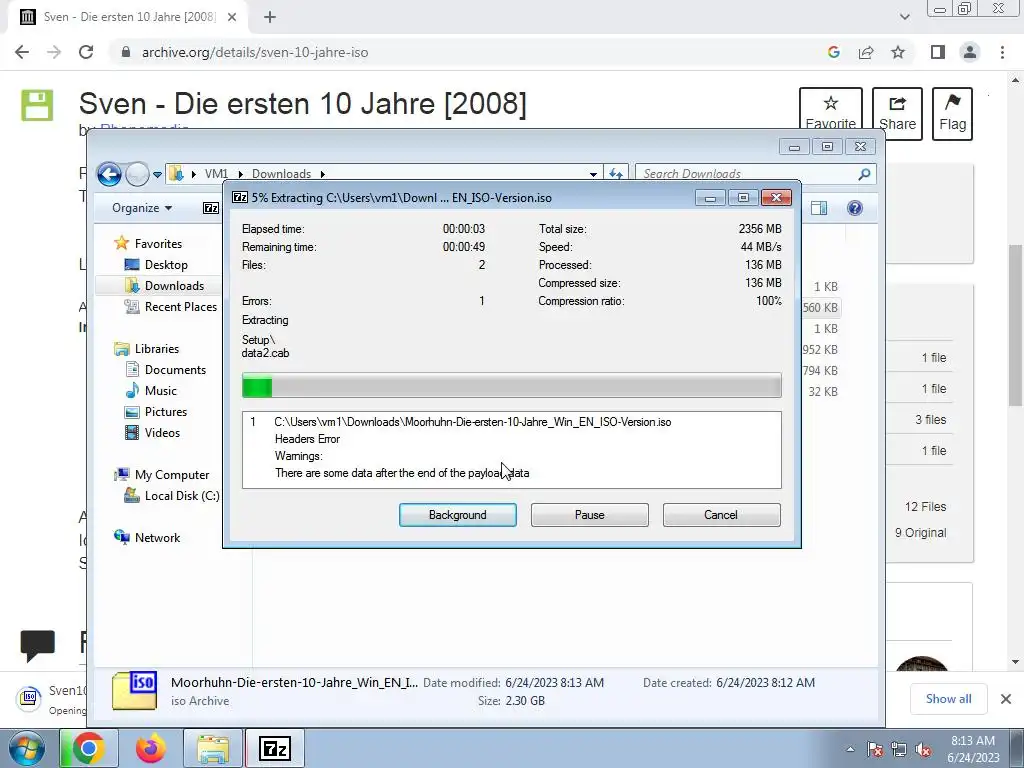
Task: Click Share on the archive.org page
Action: (x=897, y=114)
